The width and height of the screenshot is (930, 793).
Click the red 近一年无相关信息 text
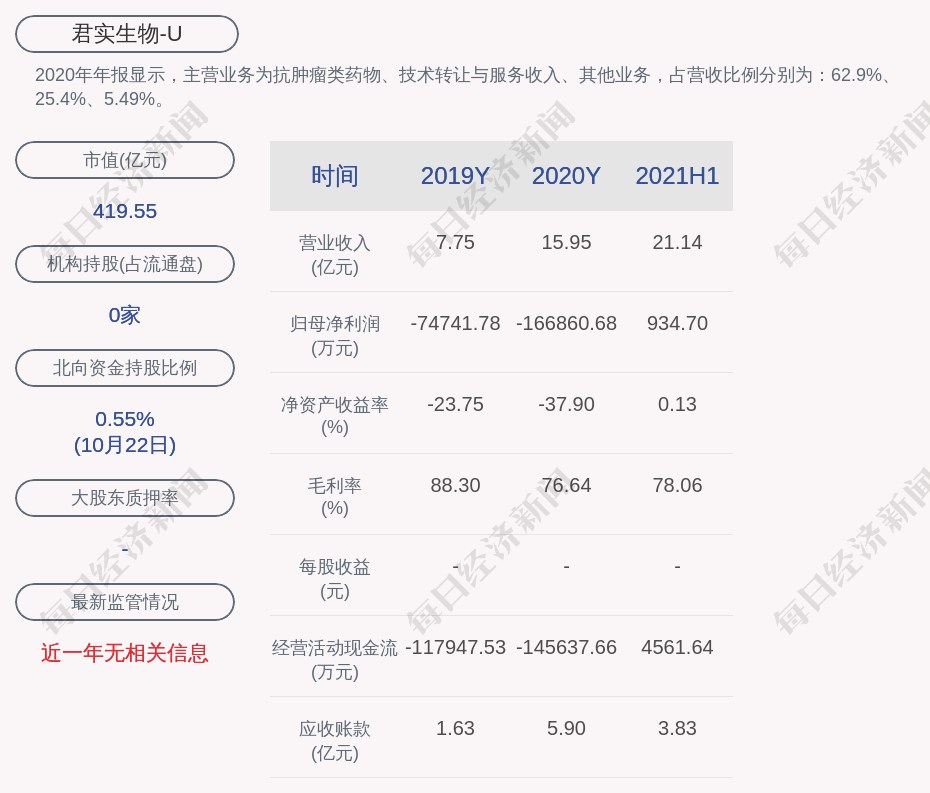(125, 653)
